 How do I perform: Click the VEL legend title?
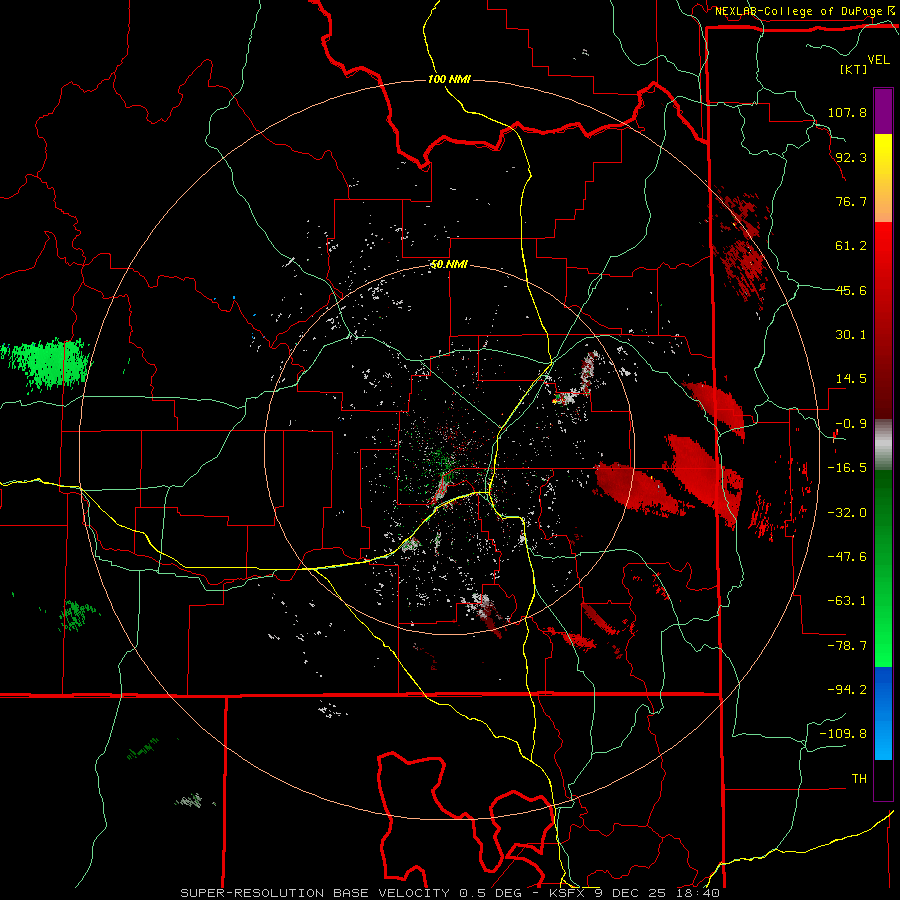point(878,60)
